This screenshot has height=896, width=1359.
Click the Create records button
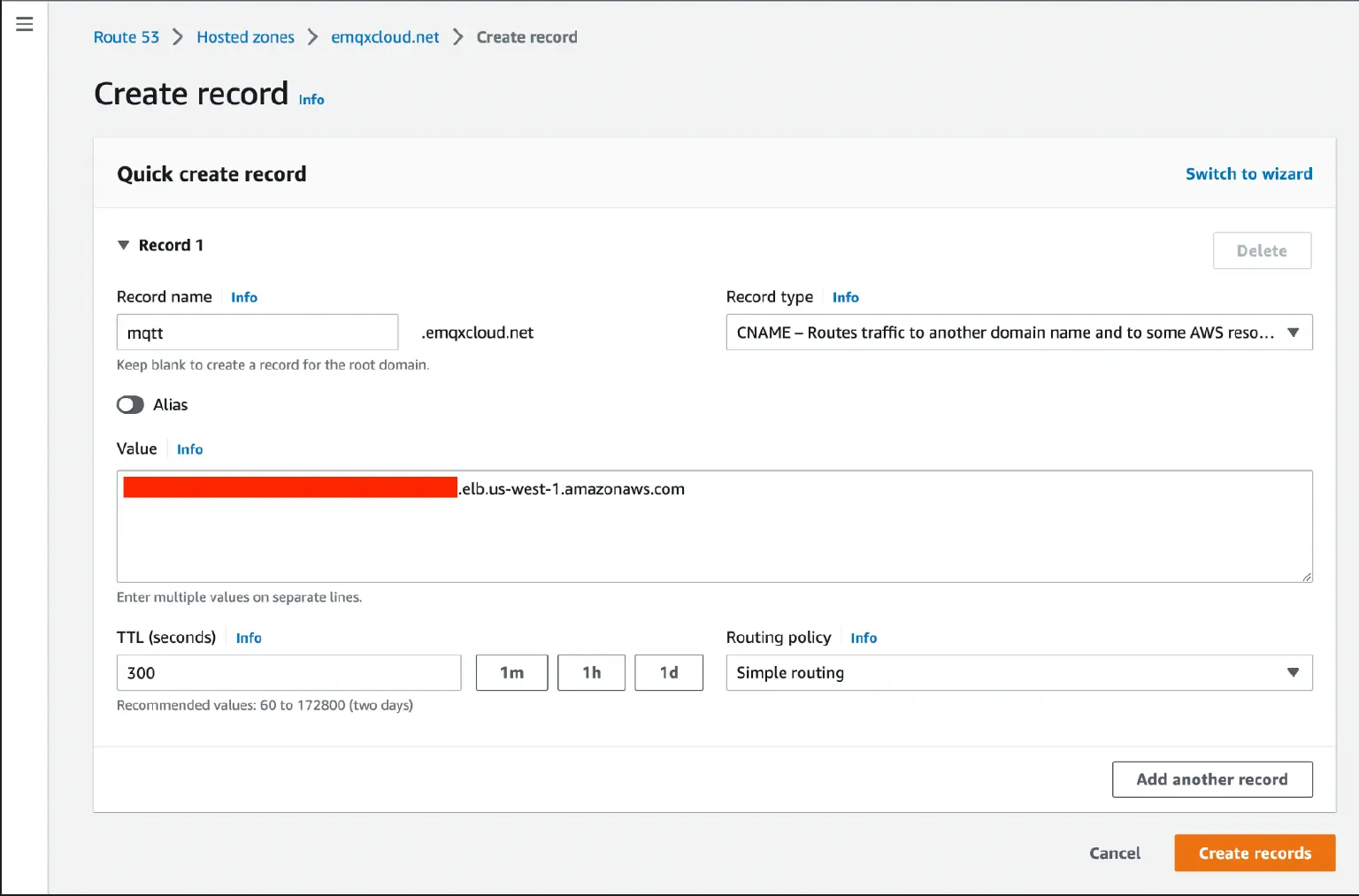pyautogui.click(x=1255, y=853)
